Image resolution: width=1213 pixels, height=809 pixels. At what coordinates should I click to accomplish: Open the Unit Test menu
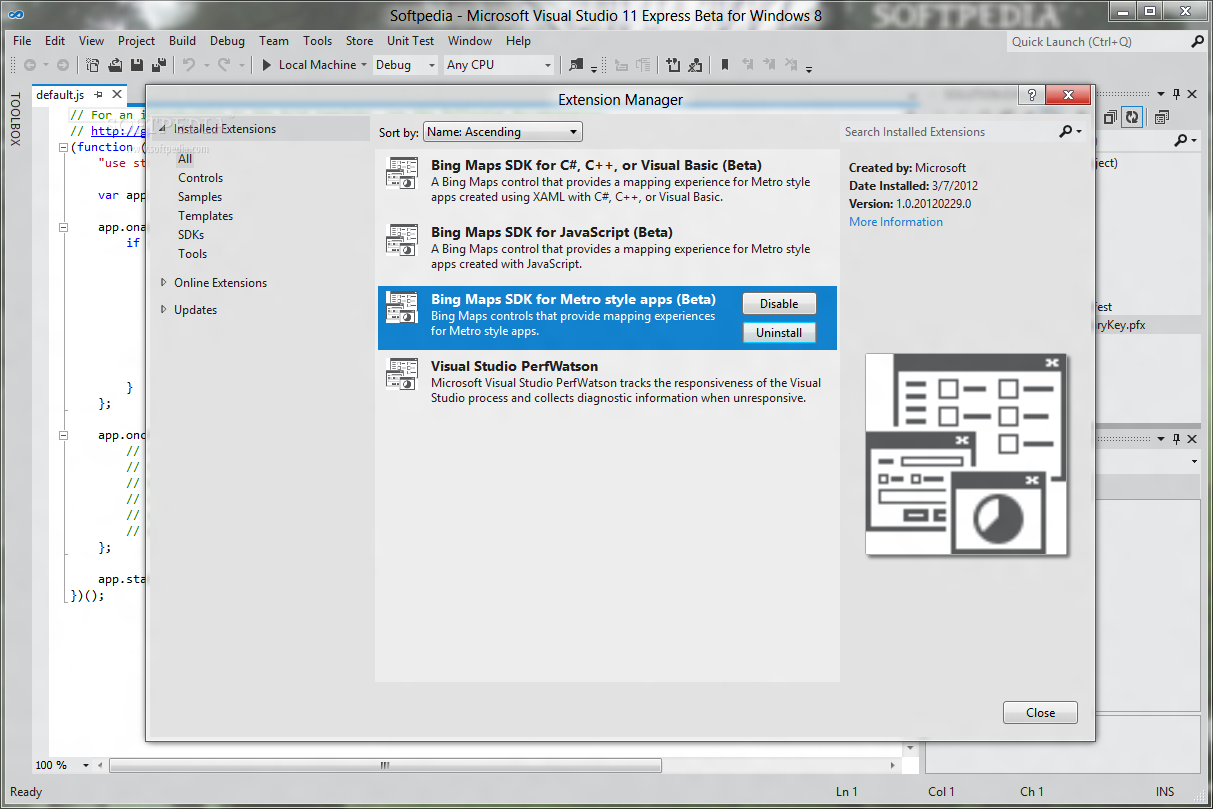410,41
